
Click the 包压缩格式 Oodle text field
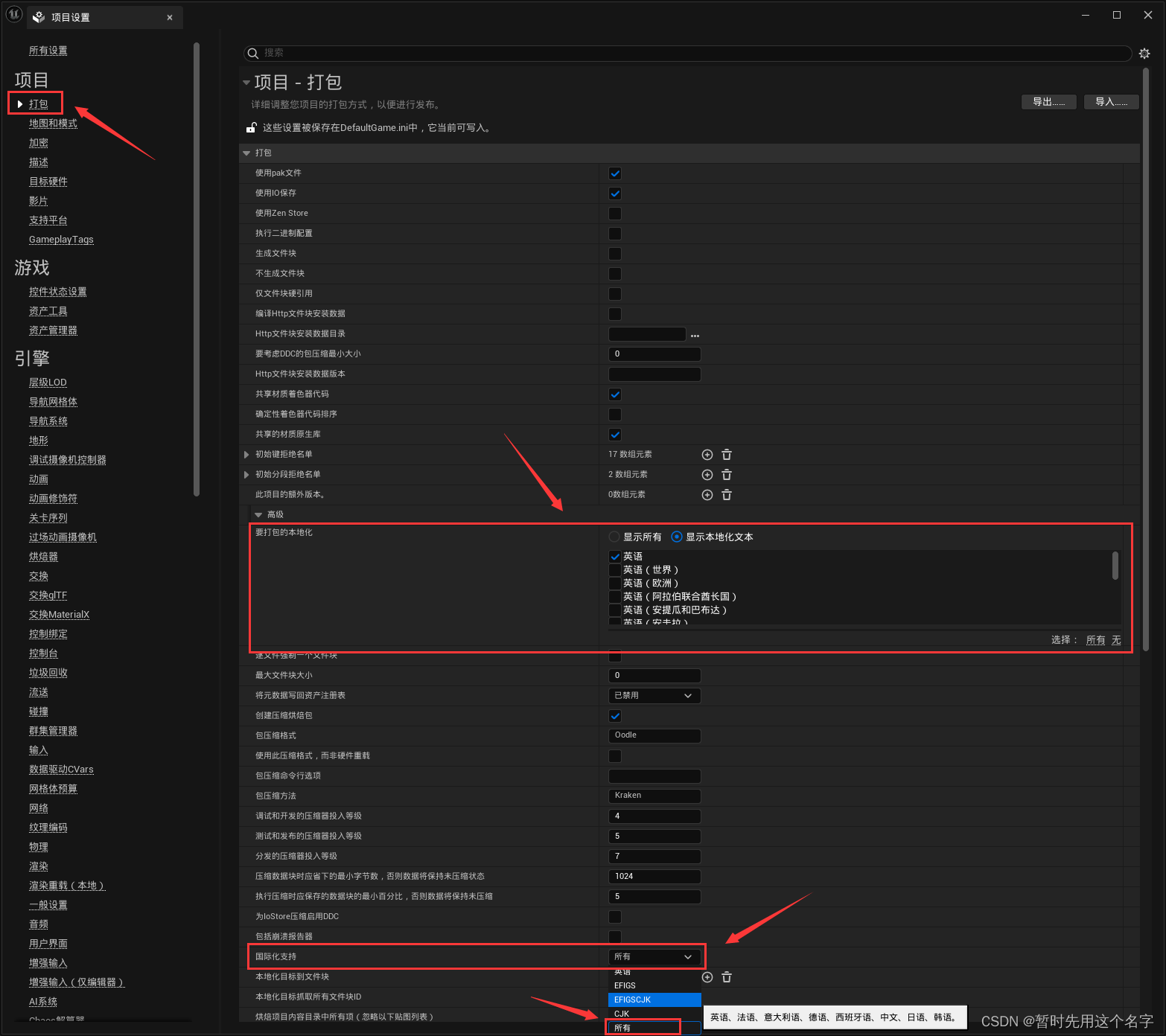pos(654,736)
